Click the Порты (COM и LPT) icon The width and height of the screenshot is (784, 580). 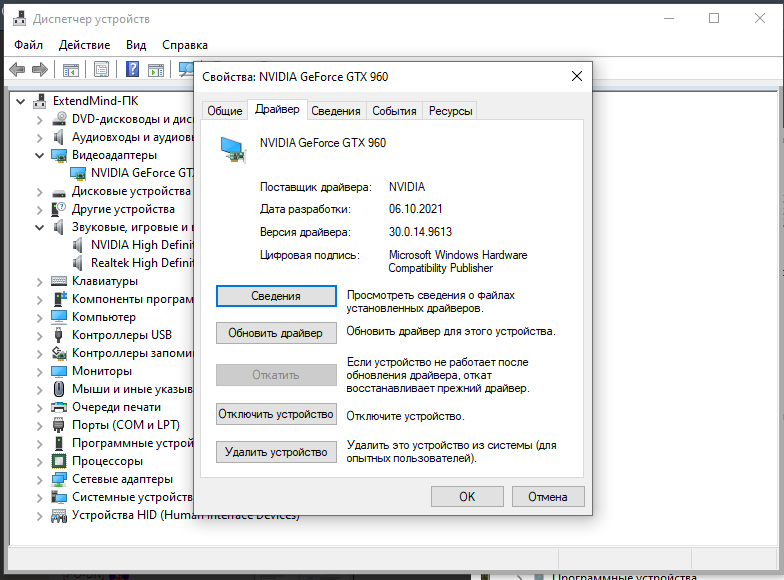58,425
